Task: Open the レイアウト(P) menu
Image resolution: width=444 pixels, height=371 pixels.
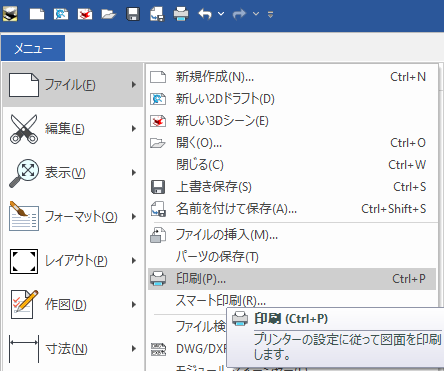Action: click(73, 261)
